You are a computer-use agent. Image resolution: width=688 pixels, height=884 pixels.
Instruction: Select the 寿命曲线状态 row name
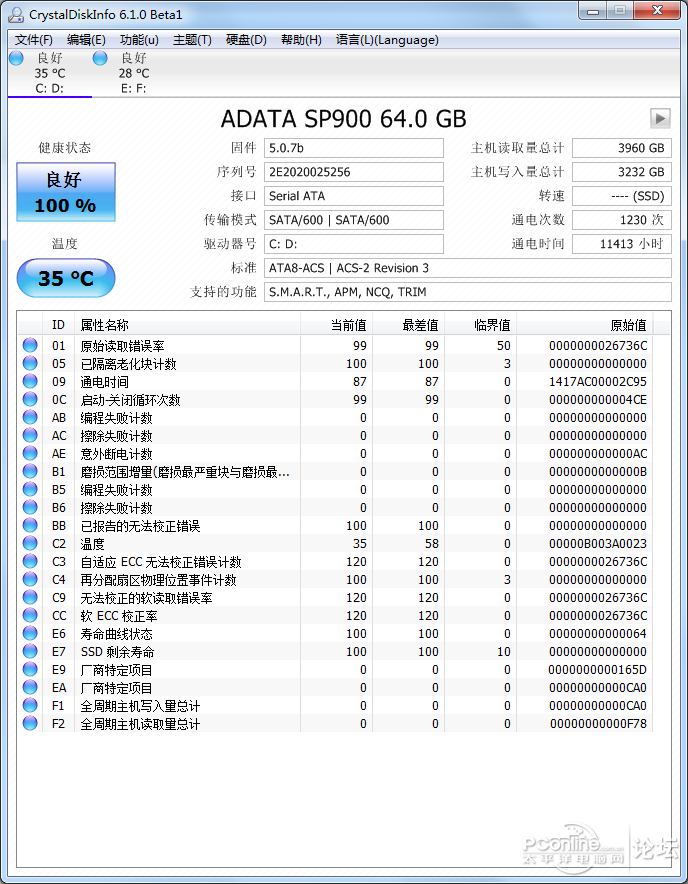116,634
